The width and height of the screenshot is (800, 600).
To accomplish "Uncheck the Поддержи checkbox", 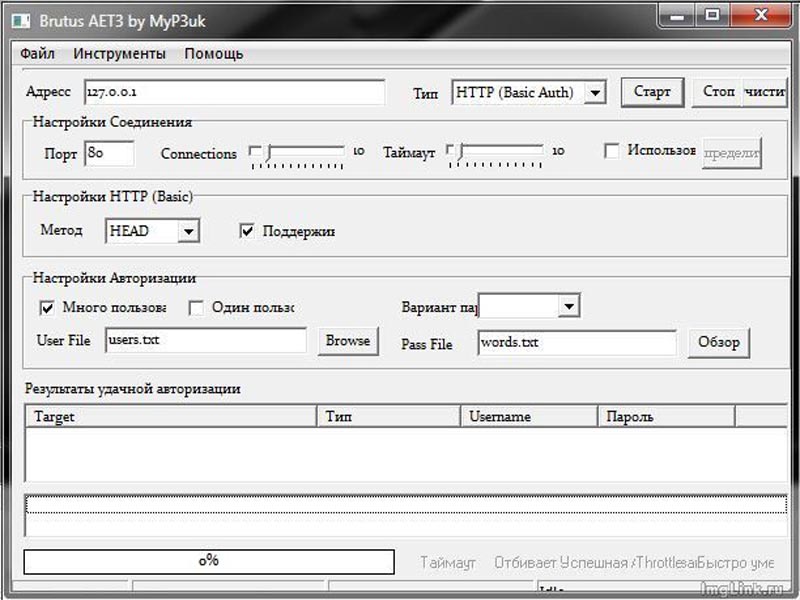I will 247,231.
